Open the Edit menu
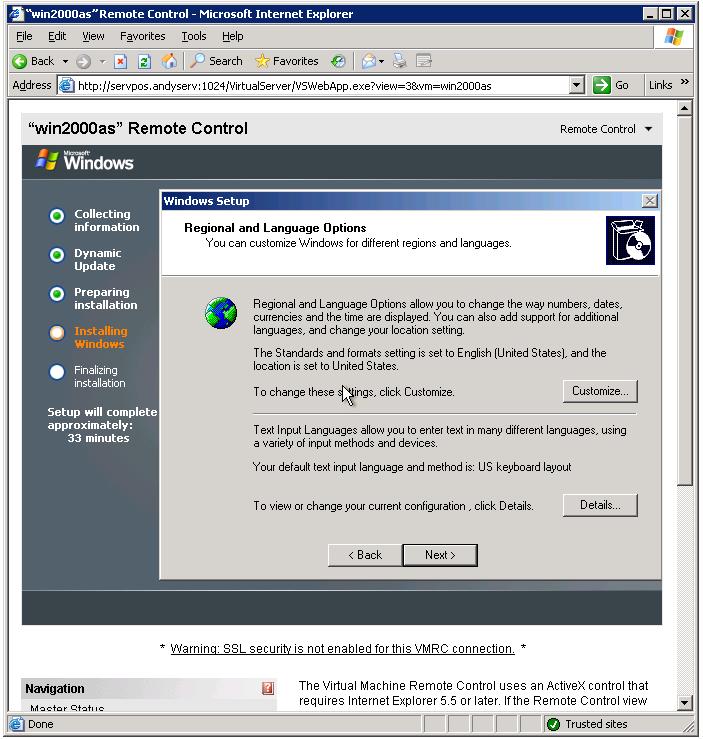 [x=57, y=36]
